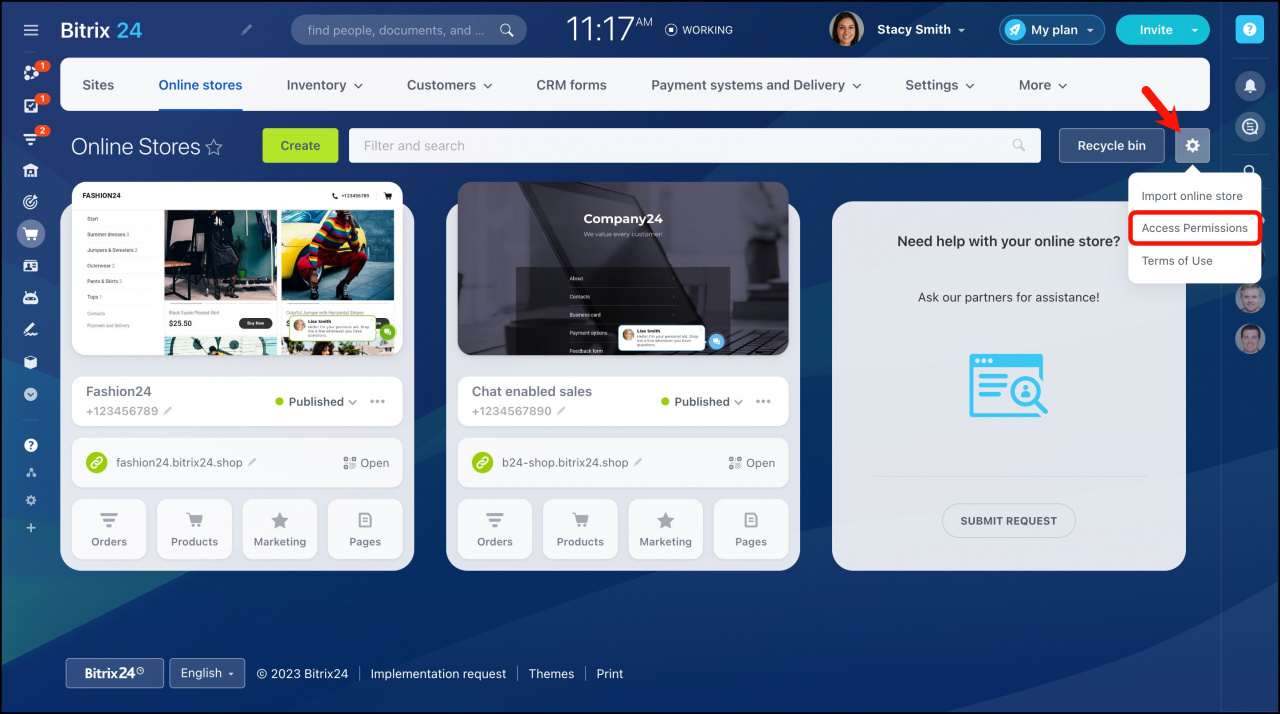Open the signature pen sidebar icon
Viewport: 1280px width, 714px height.
tap(31, 329)
